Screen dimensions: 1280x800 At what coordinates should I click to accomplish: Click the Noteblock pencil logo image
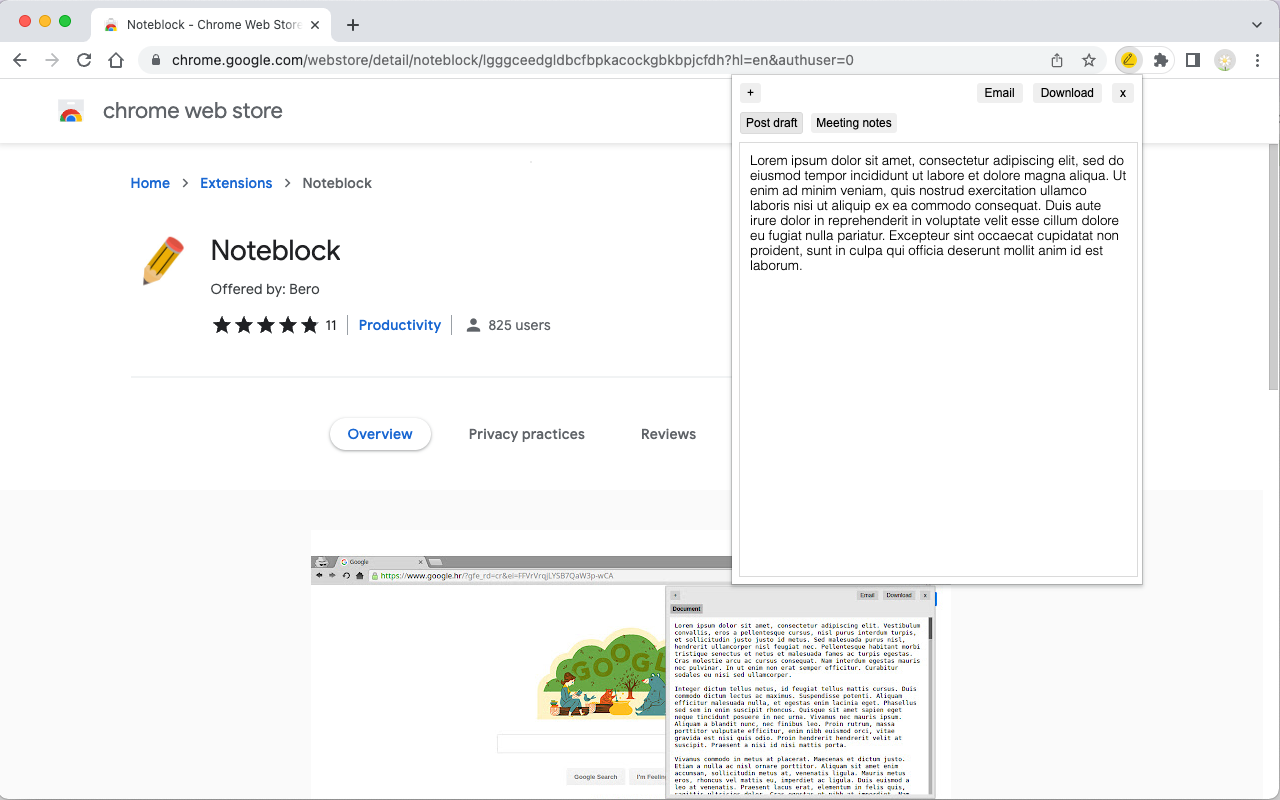point(164,260)
